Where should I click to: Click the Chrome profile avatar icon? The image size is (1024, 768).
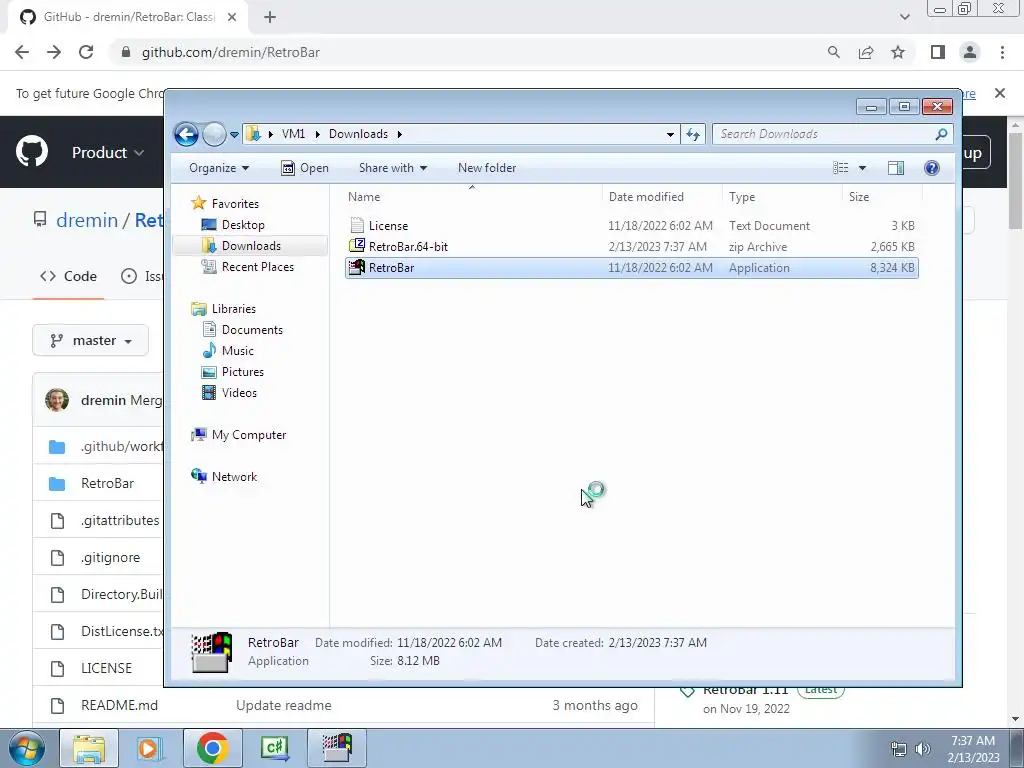[x=970, y=52]
